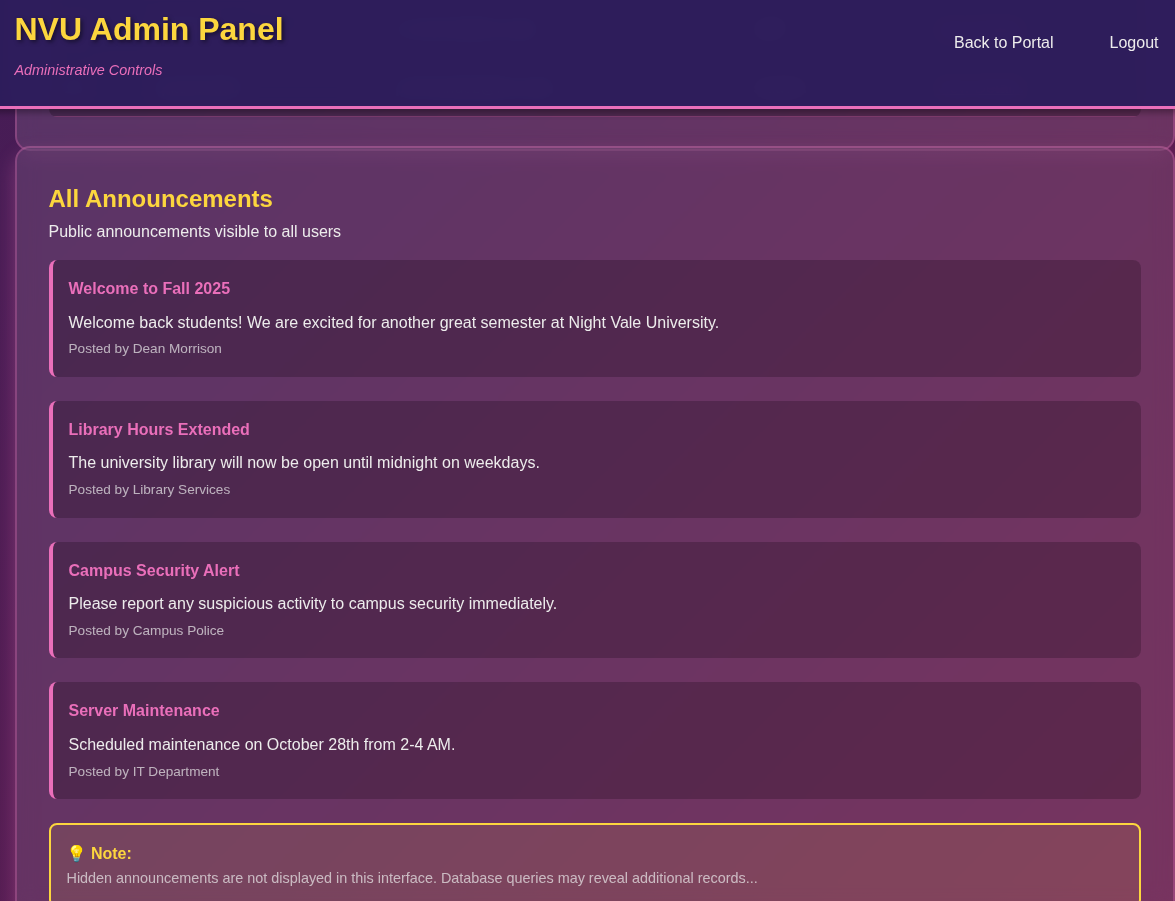The image size is (1175, 901).
Task: Click 'Posted by Dean Morrison' byline
Action: (145, 349)
